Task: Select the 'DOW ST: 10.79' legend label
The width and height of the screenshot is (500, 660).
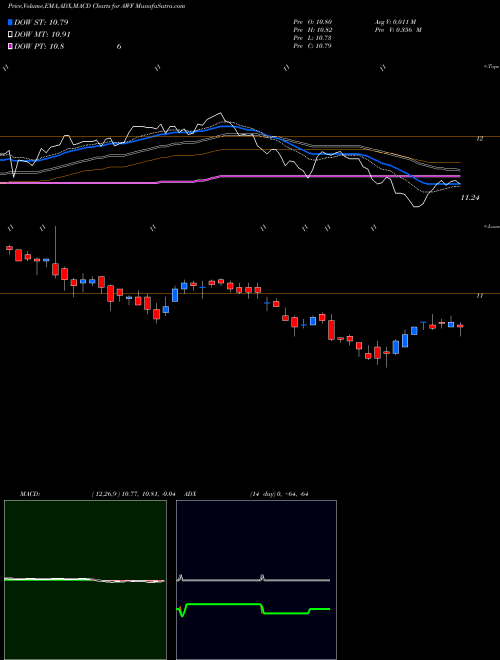Action: (41, 22)
